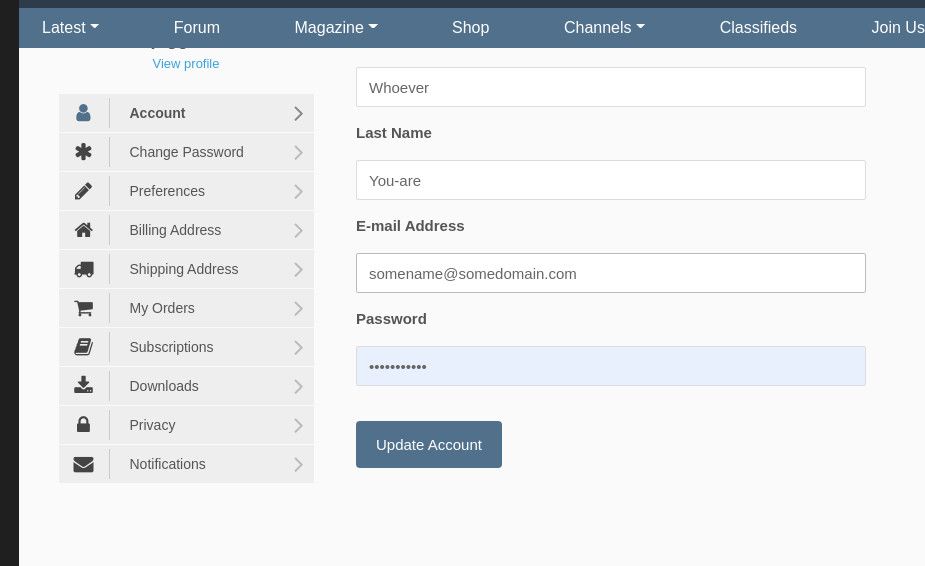Screen dimensions: 925x566
Task: Click the pencil icon for Preferences
Action: pos(84,191)
